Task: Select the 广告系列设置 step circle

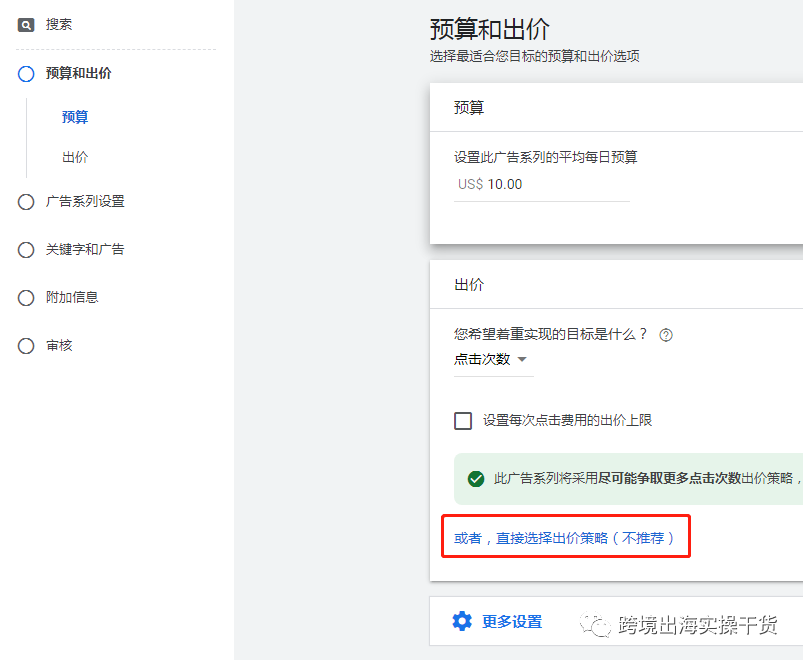Action: click(x=25, y=201)
